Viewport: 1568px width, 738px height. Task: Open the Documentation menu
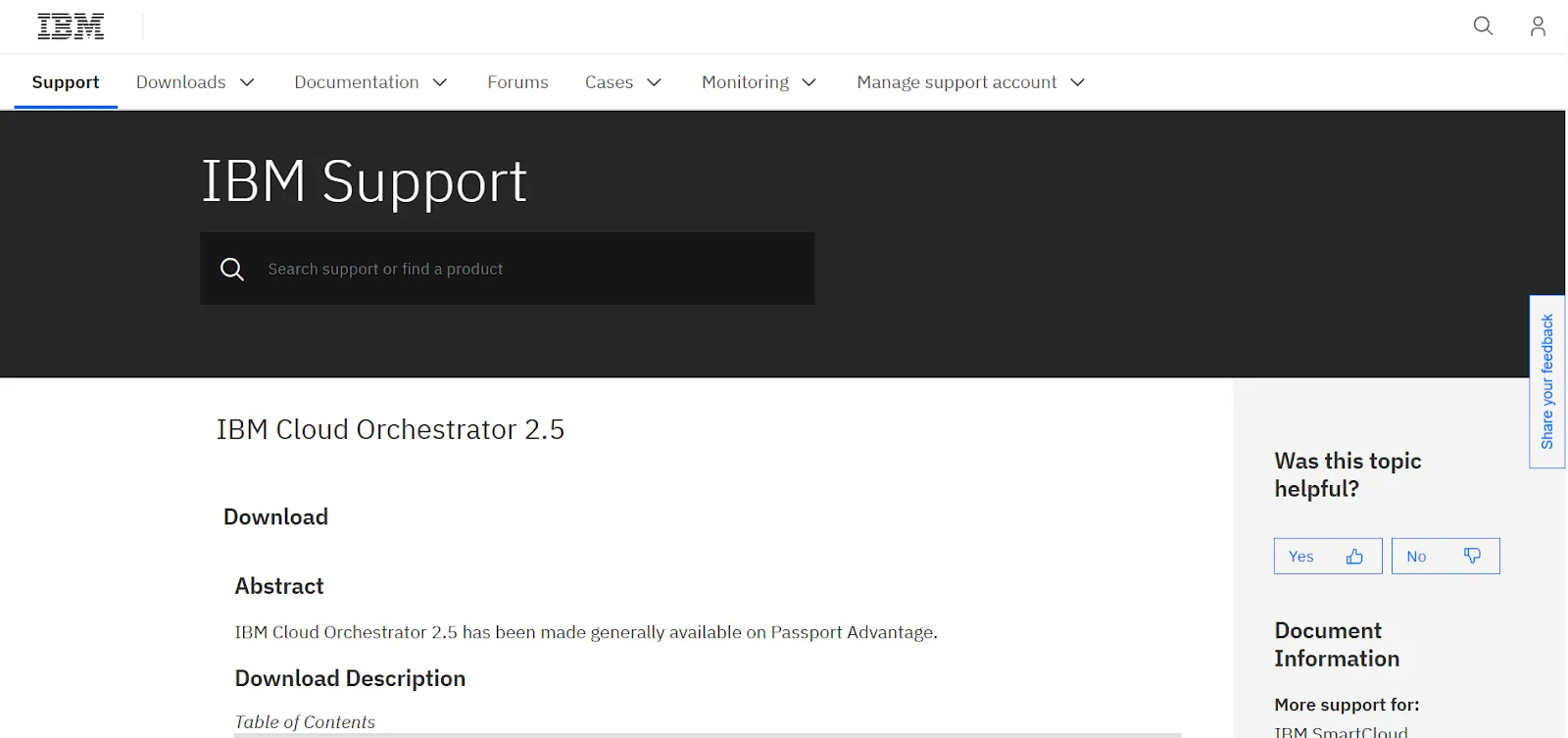coord(370,82)
